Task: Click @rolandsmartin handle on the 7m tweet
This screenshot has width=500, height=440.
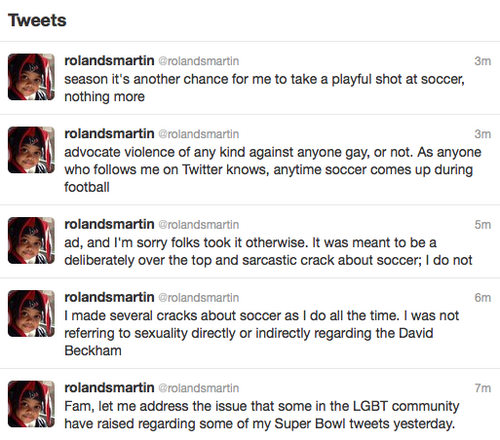Action: coord(199,388)
